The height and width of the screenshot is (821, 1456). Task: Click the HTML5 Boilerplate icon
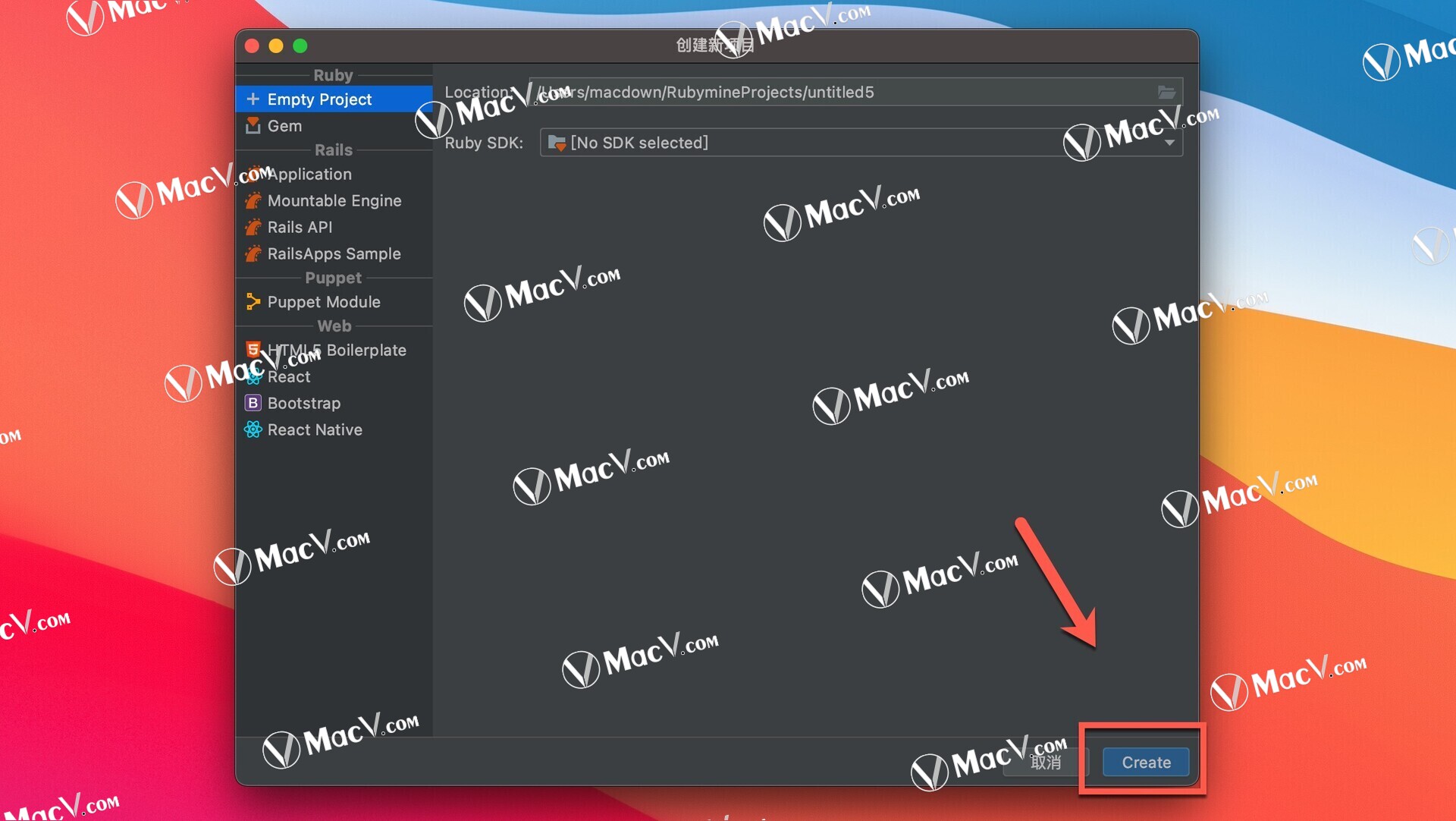pos(253,350)
